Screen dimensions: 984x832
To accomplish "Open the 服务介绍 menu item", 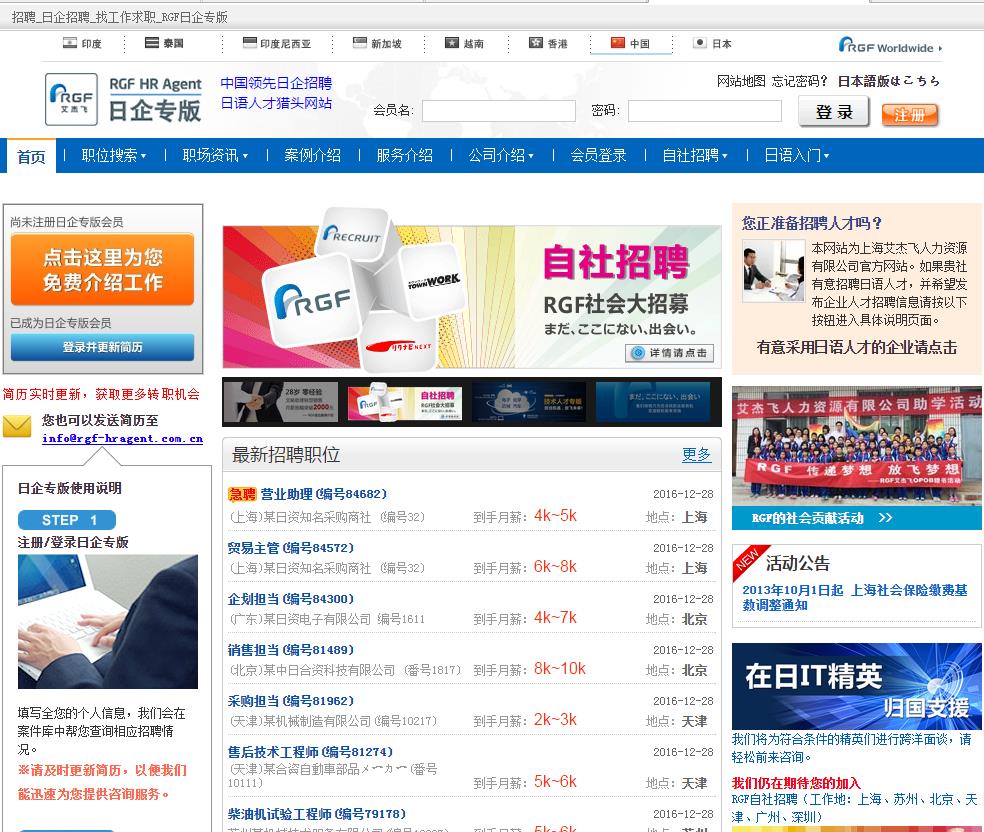I will (404, 155).
